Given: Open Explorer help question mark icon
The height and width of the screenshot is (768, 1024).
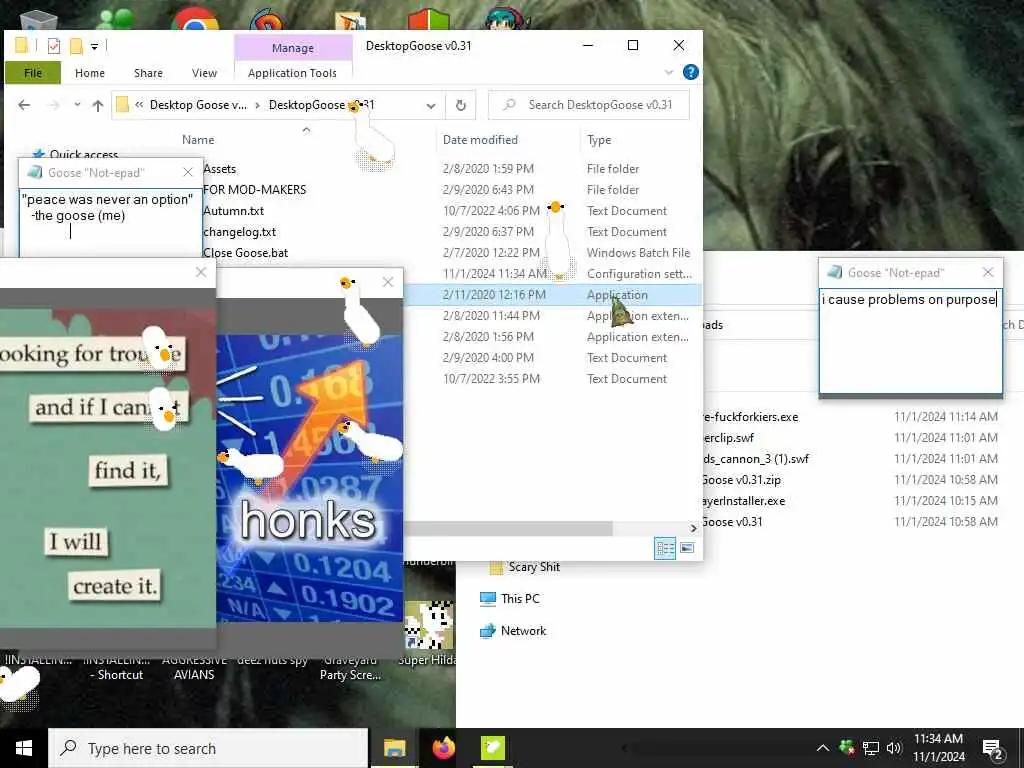Looking at the screenshot, I should coord(690,72).
